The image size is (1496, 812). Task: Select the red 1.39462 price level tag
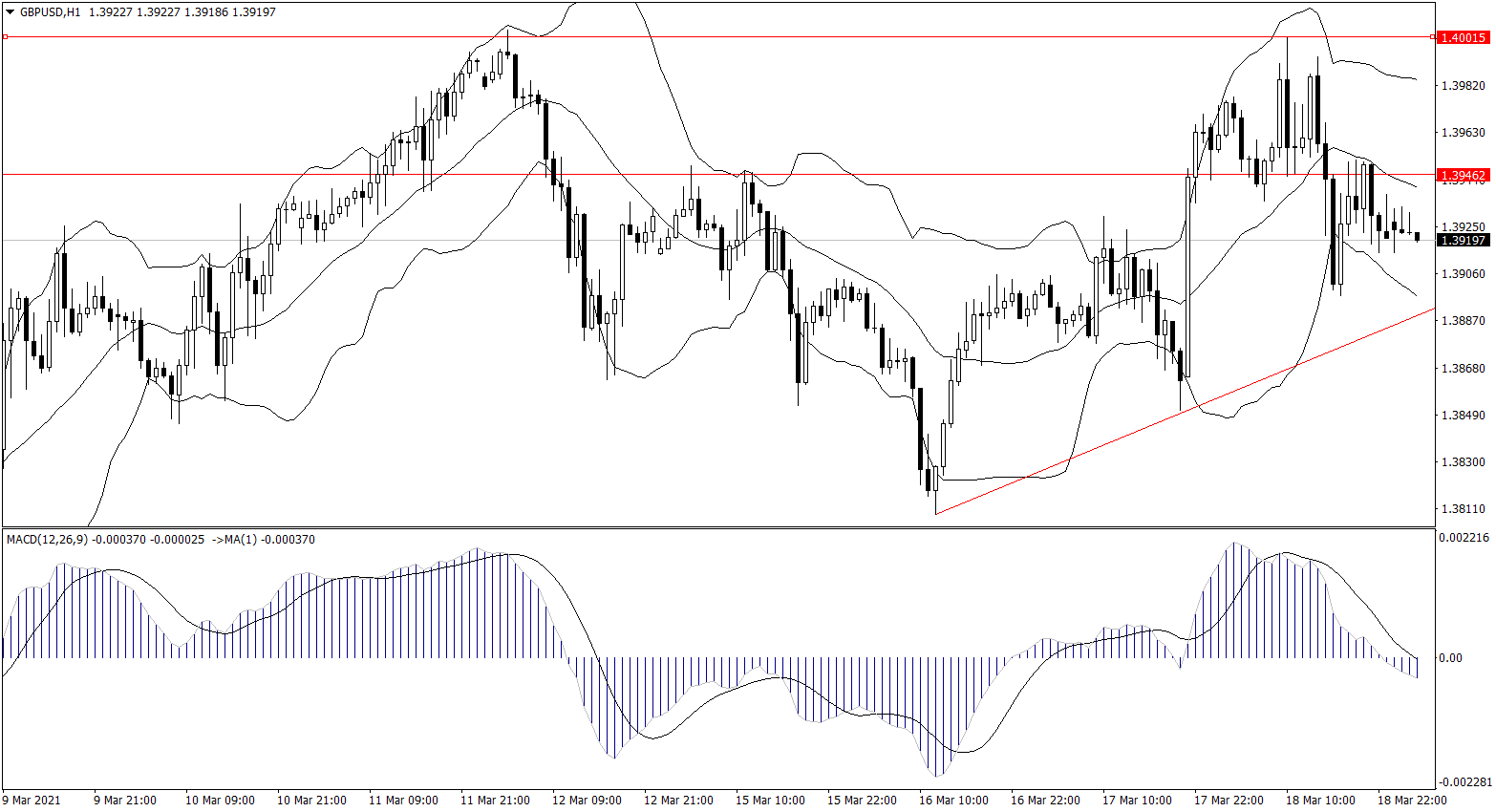[x=1463, y=175]
